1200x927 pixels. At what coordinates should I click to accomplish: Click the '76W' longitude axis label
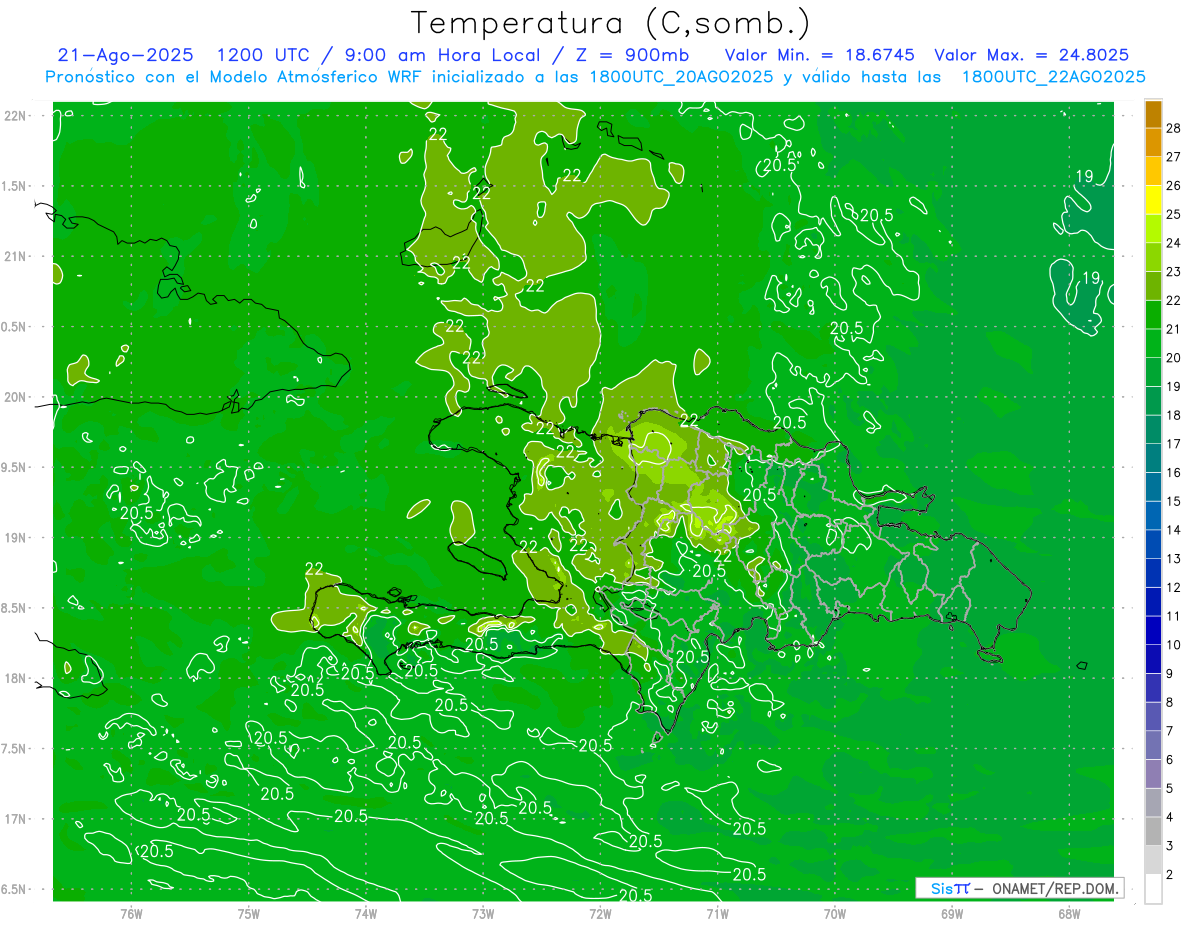coord(131,914)
